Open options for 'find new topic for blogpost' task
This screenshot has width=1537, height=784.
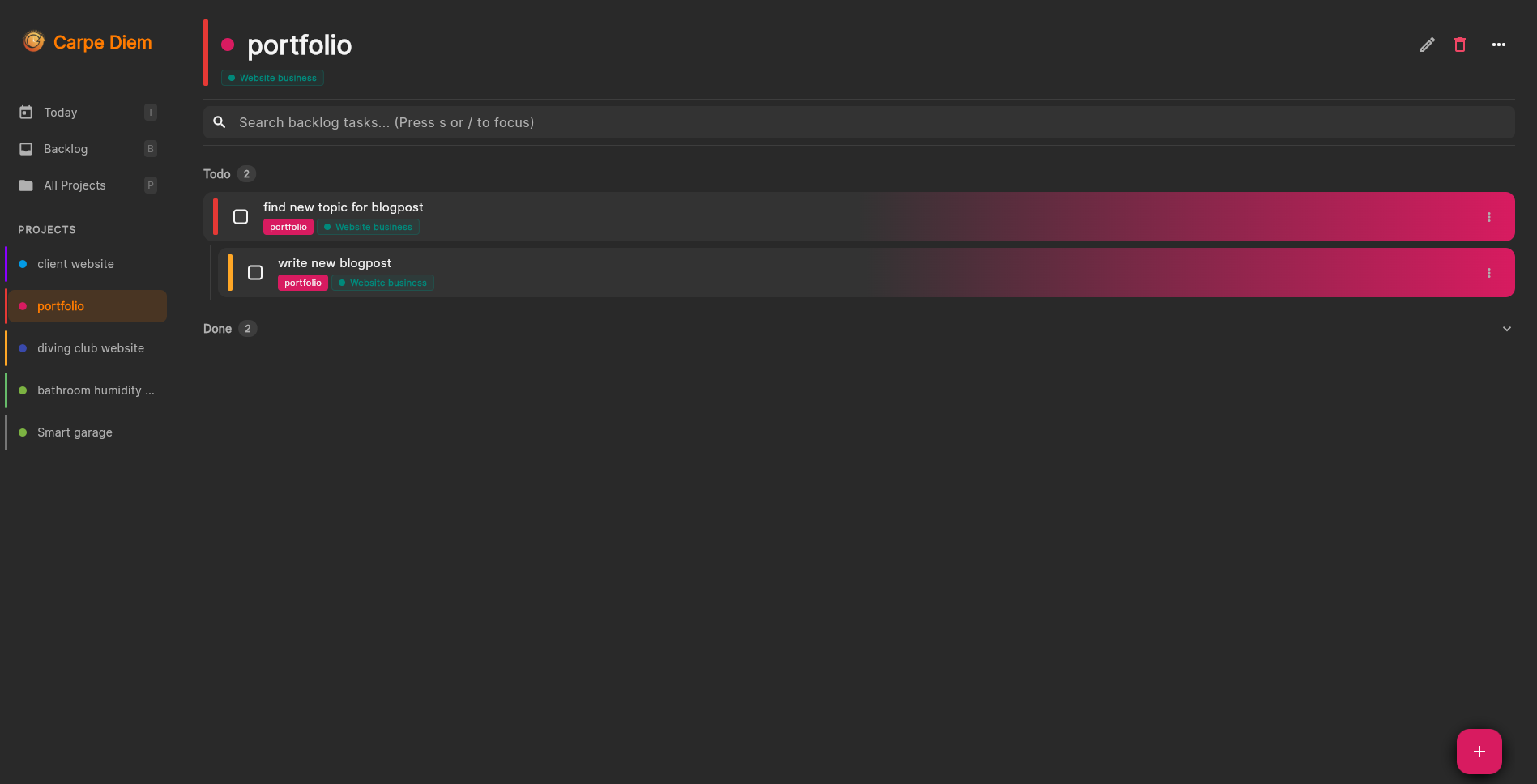point(1488,217)
